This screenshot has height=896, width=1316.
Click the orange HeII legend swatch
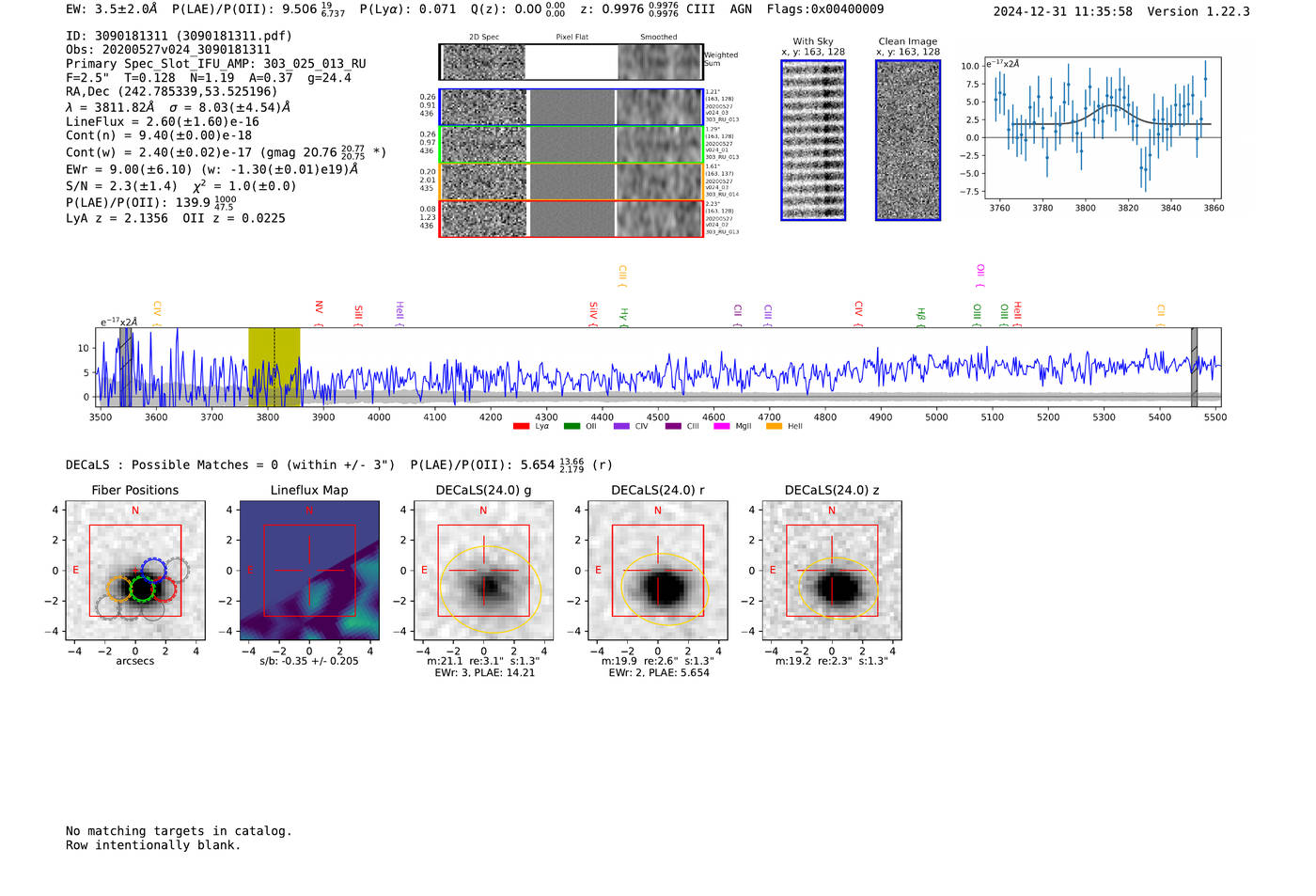point(774,427)
